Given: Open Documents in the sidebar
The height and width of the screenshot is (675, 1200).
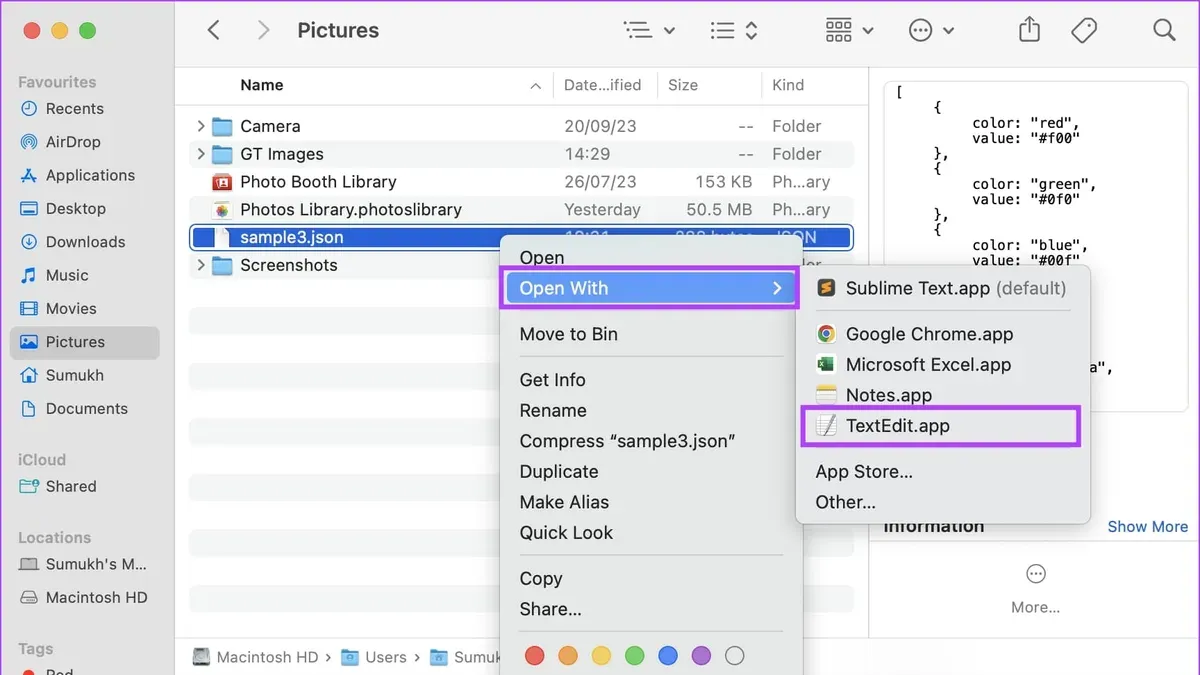Looking at the screenshot, I should click(x=85, y=408).
